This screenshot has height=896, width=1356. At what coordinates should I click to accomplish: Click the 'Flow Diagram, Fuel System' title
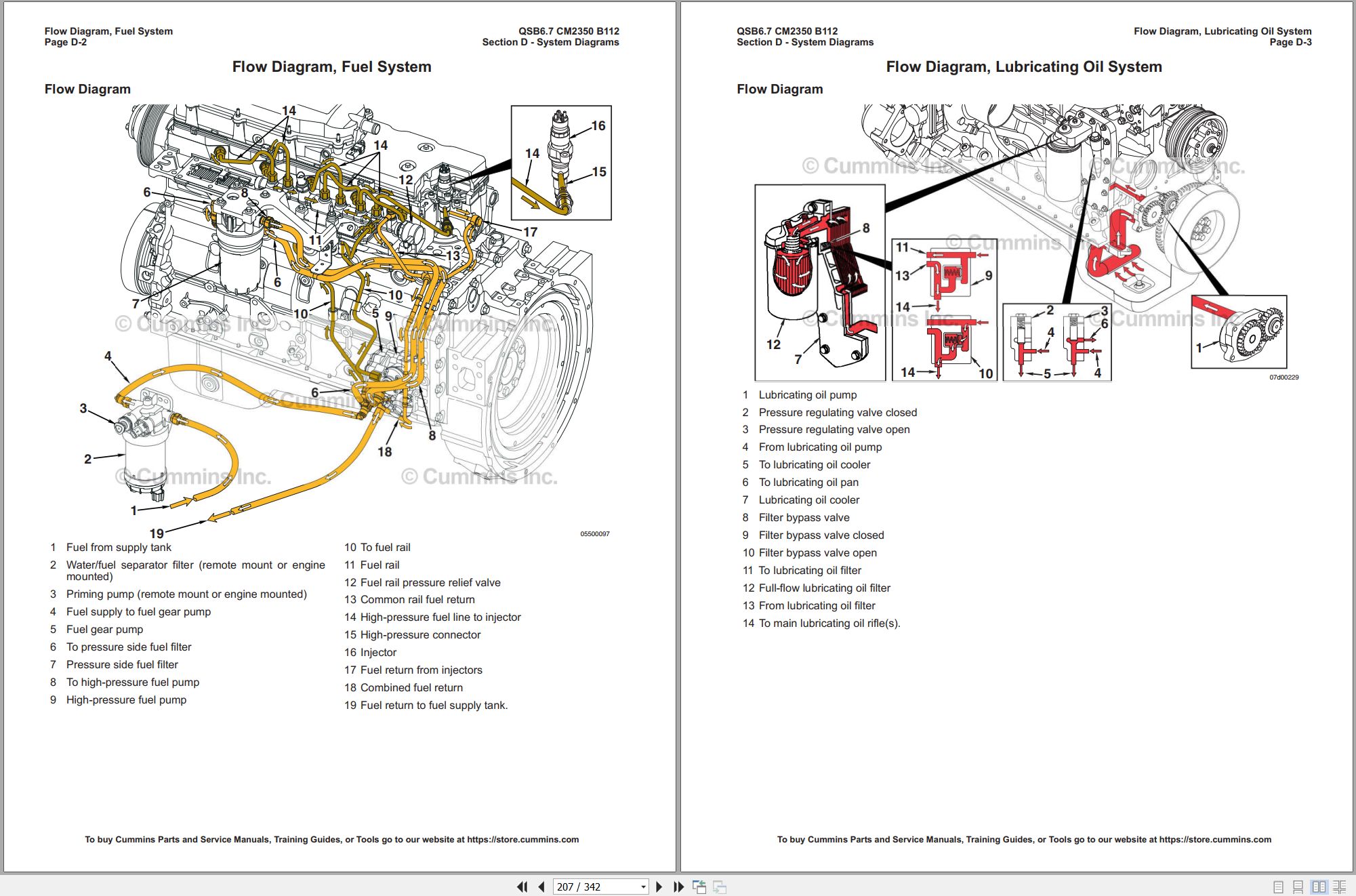(332, 66)
